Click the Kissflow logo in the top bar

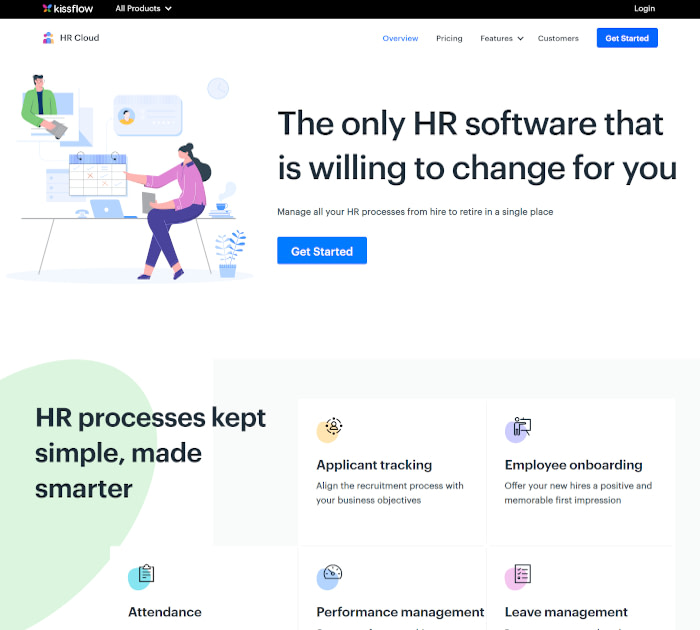[x=67, y=8]
